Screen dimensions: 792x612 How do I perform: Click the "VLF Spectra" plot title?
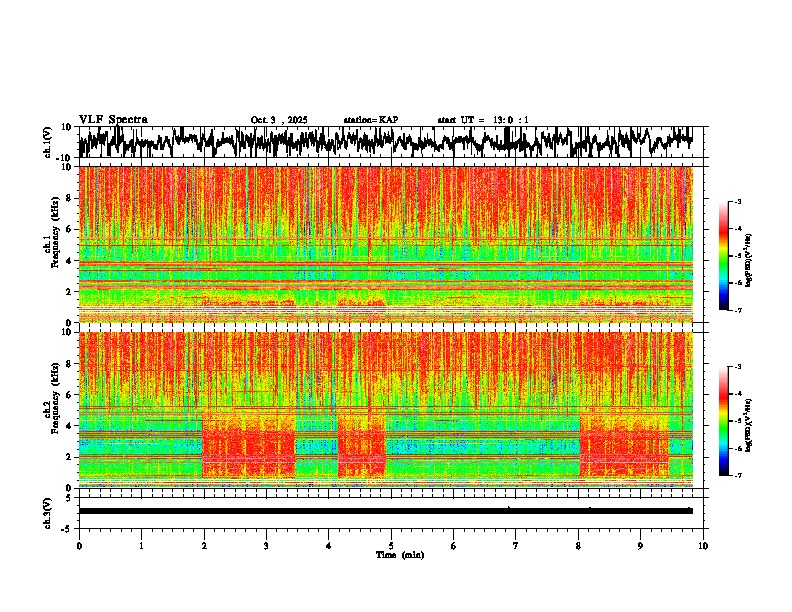point(113,120)
